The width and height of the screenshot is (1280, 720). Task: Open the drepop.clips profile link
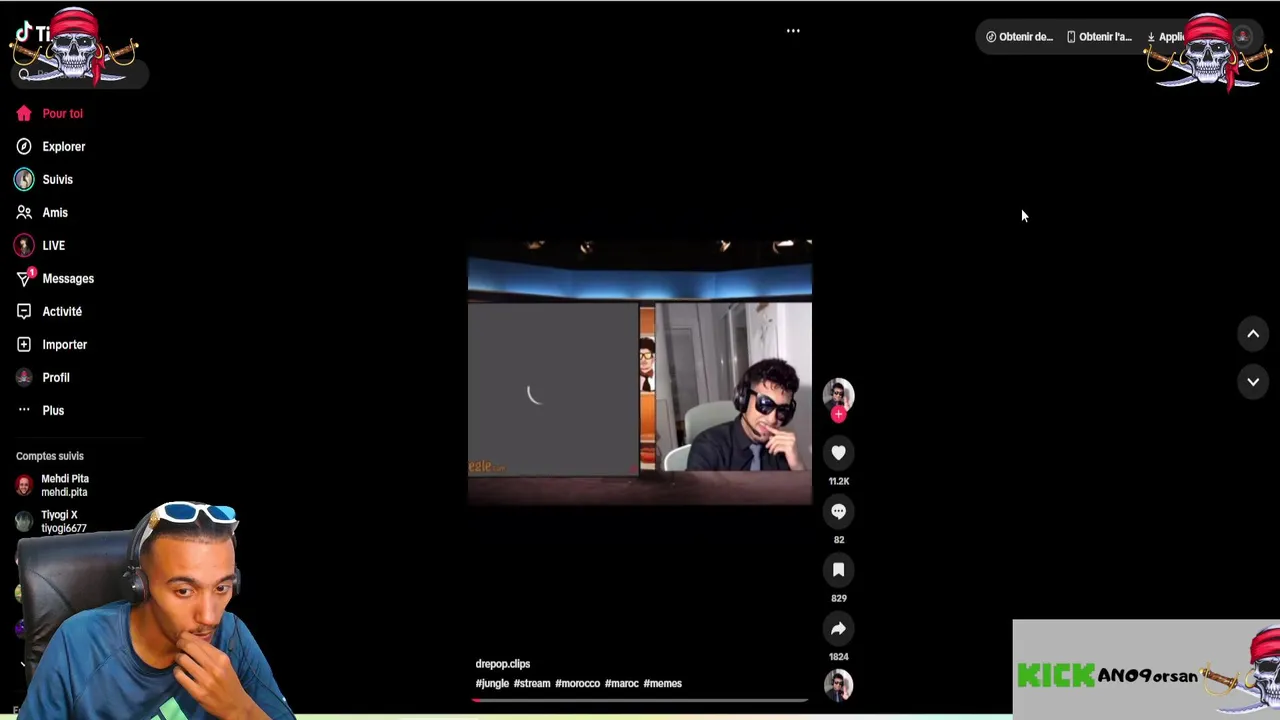(x=503, y=664)
